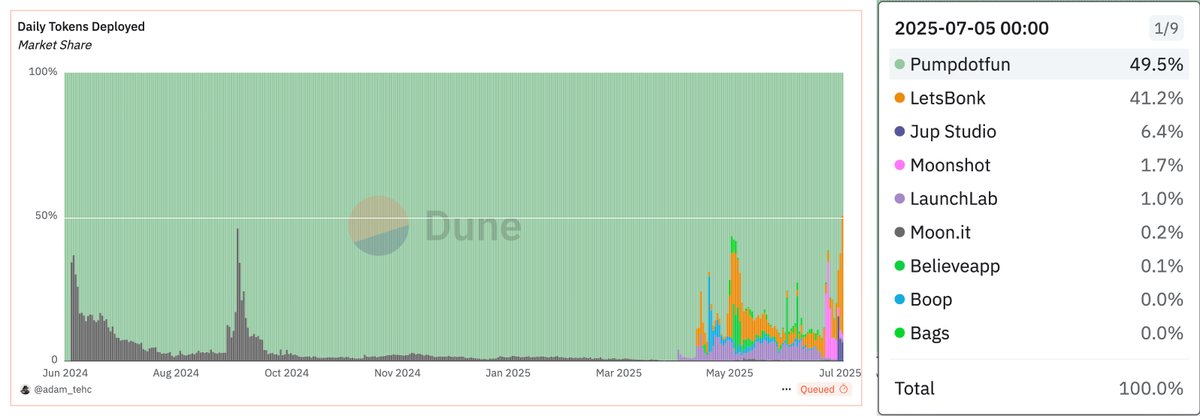
Task: Click the 1/9 page indicator badge
Action: point(1166,28)
